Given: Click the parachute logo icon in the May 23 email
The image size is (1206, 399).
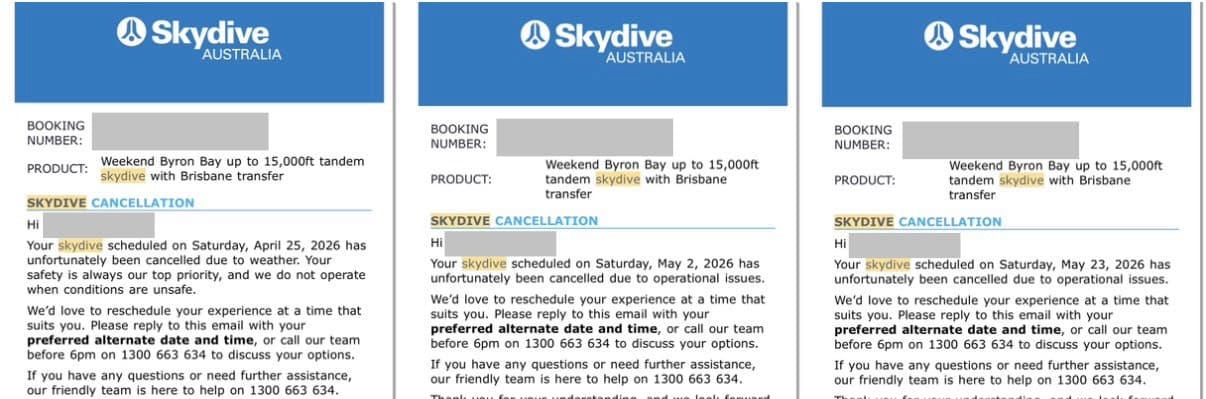Looking at the screenshot, I should pyautogui.click(x=939, y=36).
